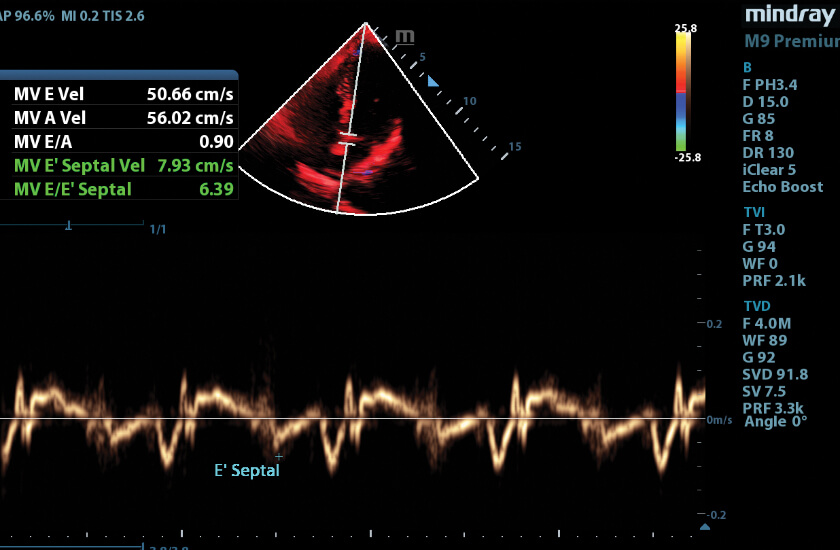Select the MV E' Septal Vel result row
Viewport: 840px width, 550px height.
point(120,165)
